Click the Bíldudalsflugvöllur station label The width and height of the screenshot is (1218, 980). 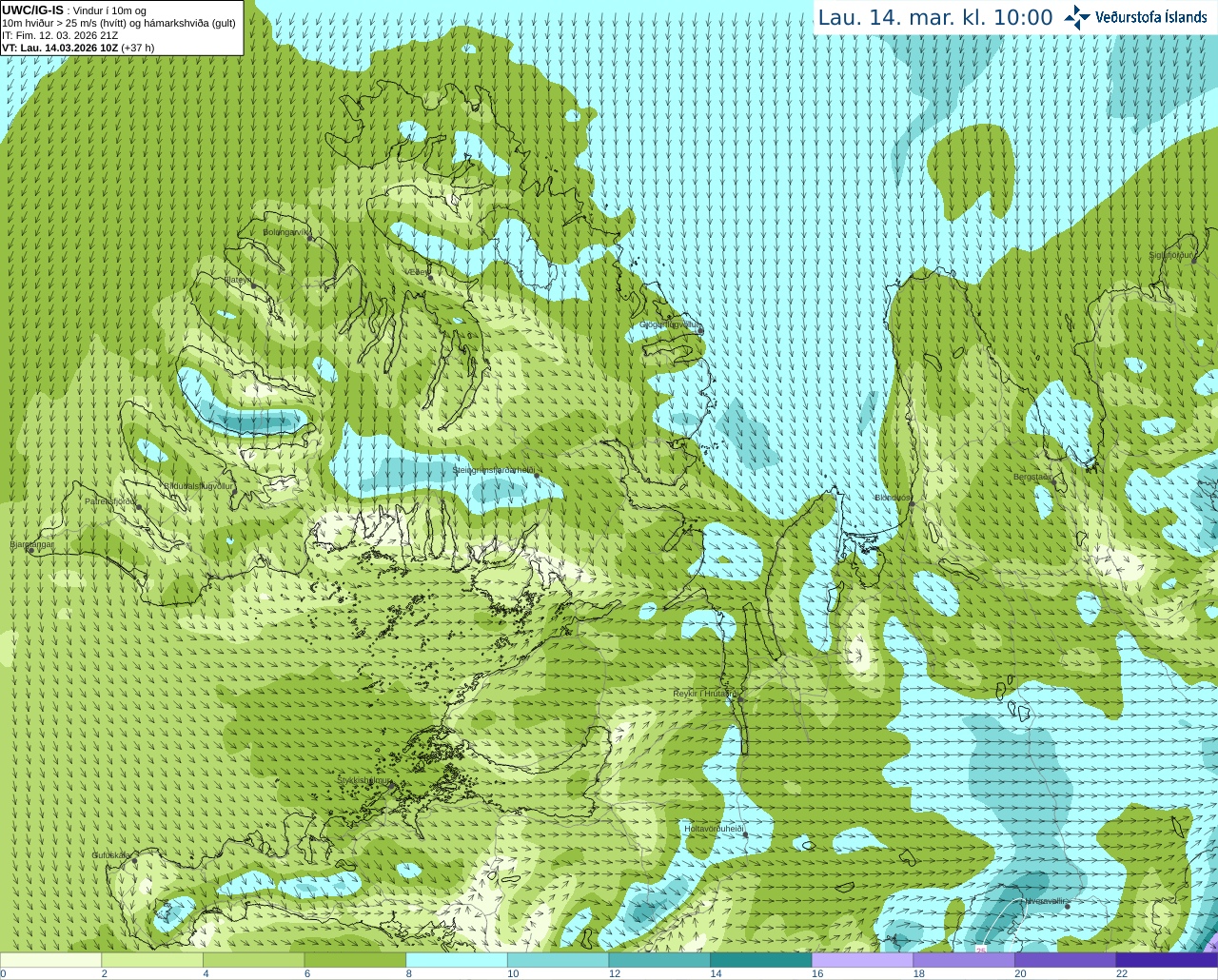click(x=199, y=485)
